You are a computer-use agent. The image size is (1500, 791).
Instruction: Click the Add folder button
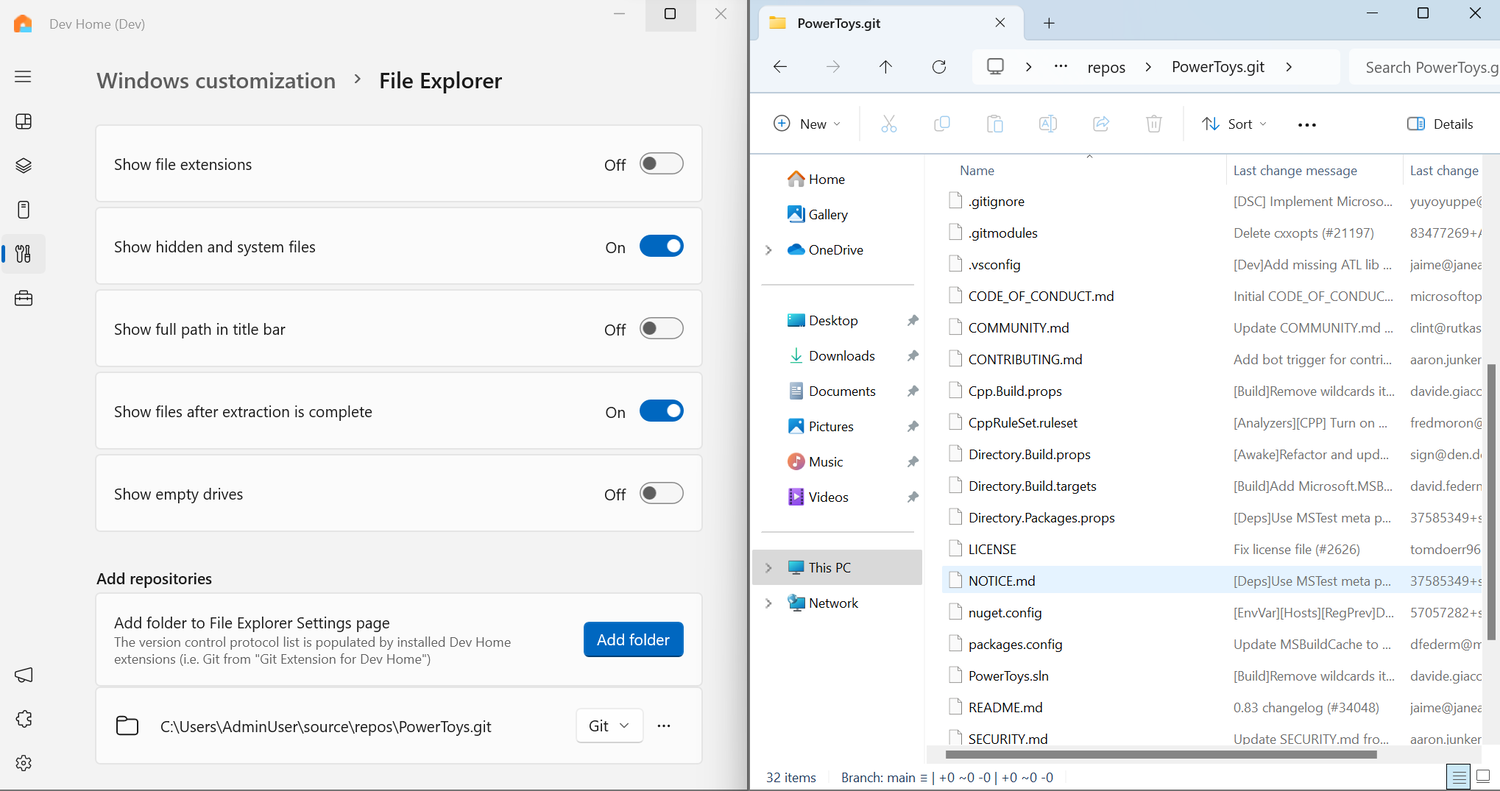[x=633, y=640]
